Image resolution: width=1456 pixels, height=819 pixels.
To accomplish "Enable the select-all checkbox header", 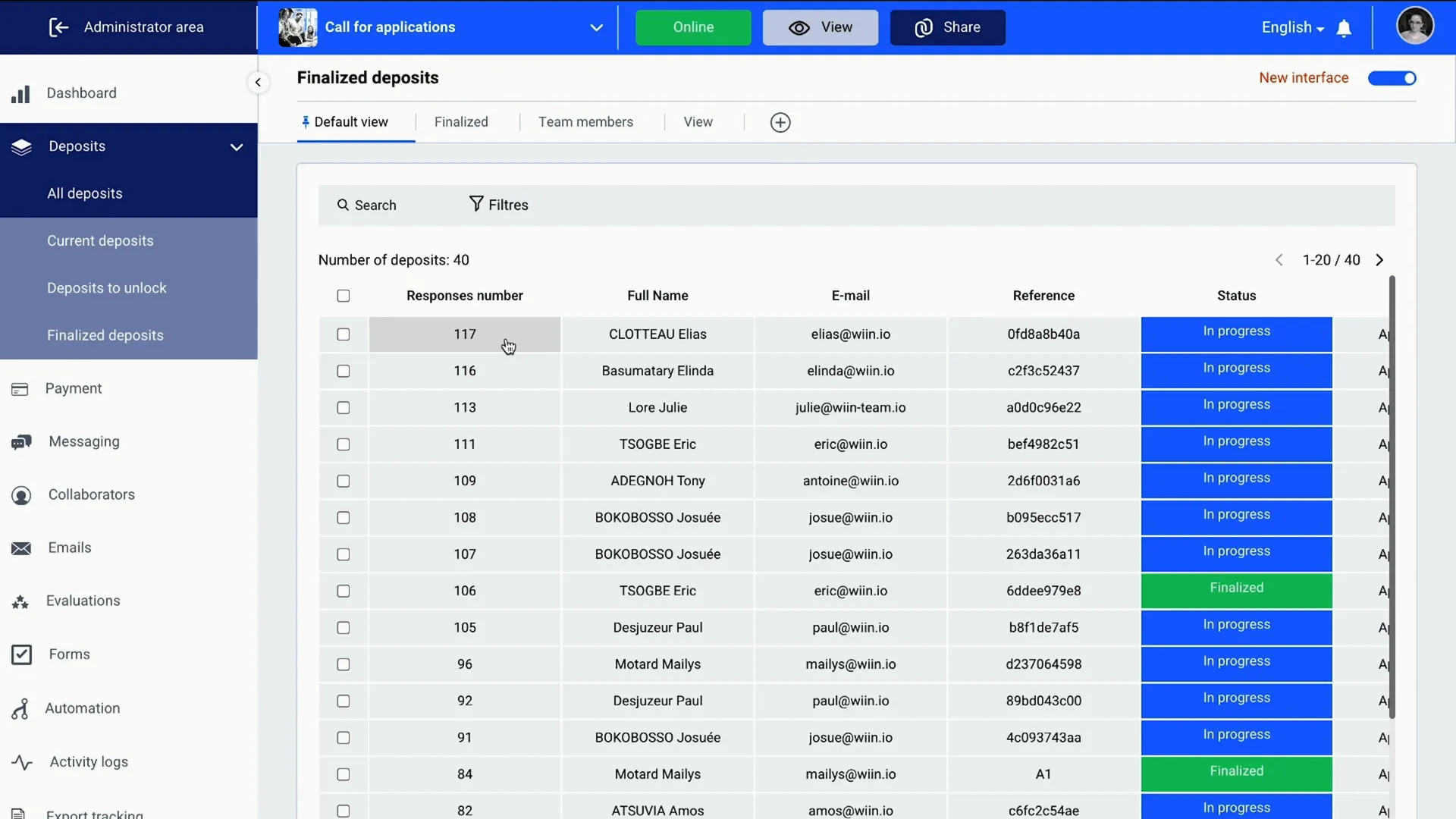I will click(343, 295).
